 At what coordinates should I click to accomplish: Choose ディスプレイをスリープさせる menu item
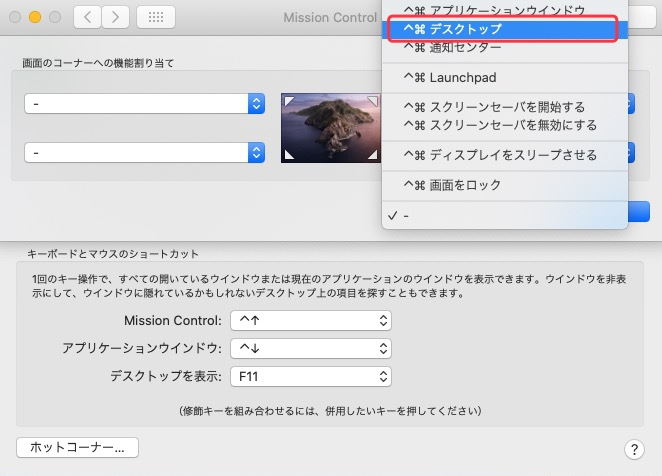505,155
